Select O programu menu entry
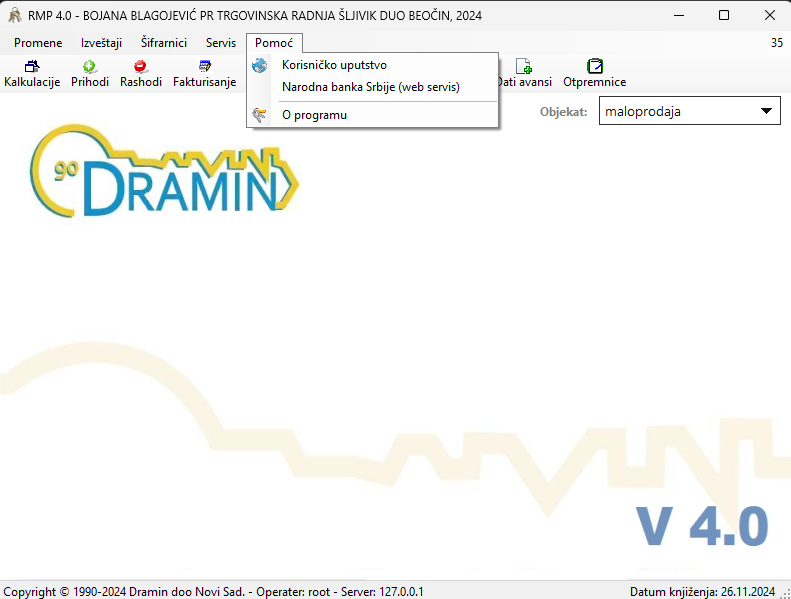The image size is (791, 599). [x=372, y=115]
